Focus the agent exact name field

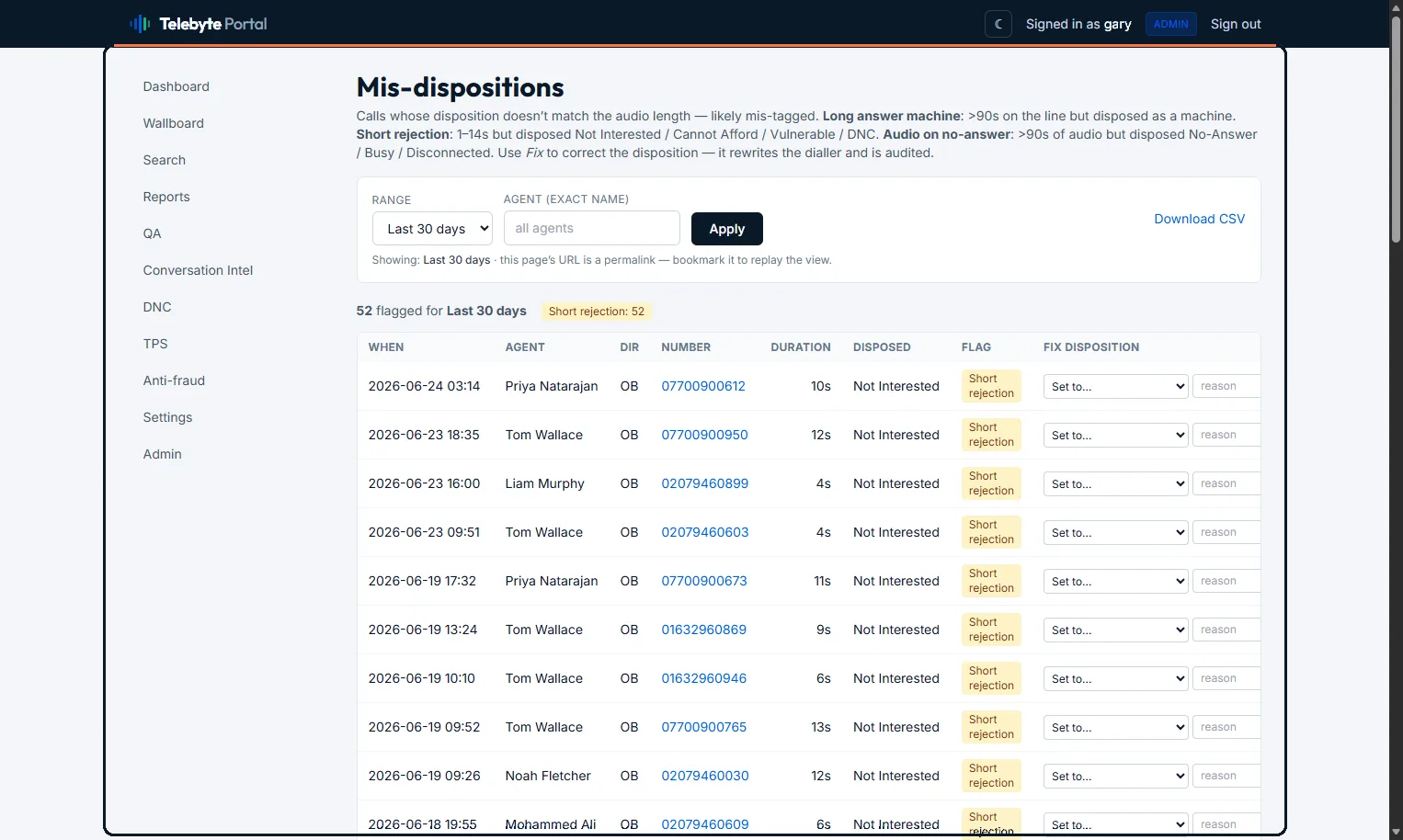point(591,228)
